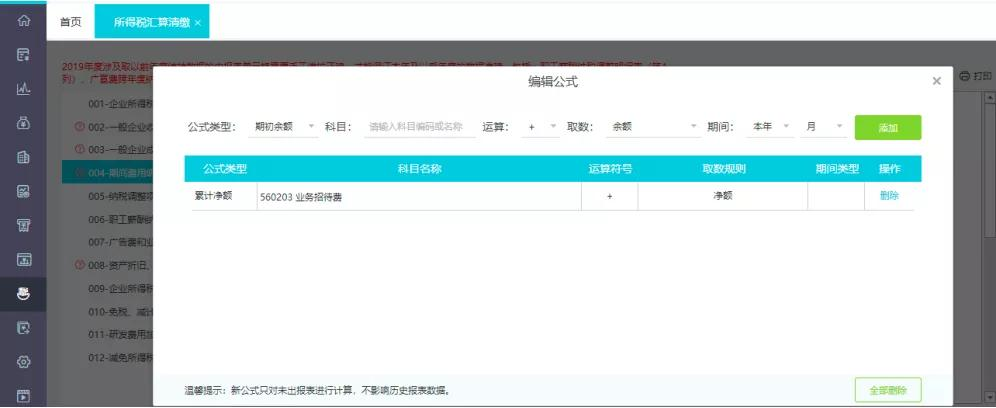Click the 期间类型 column header
Screen dimensions: 996x408
coord(837,169)
